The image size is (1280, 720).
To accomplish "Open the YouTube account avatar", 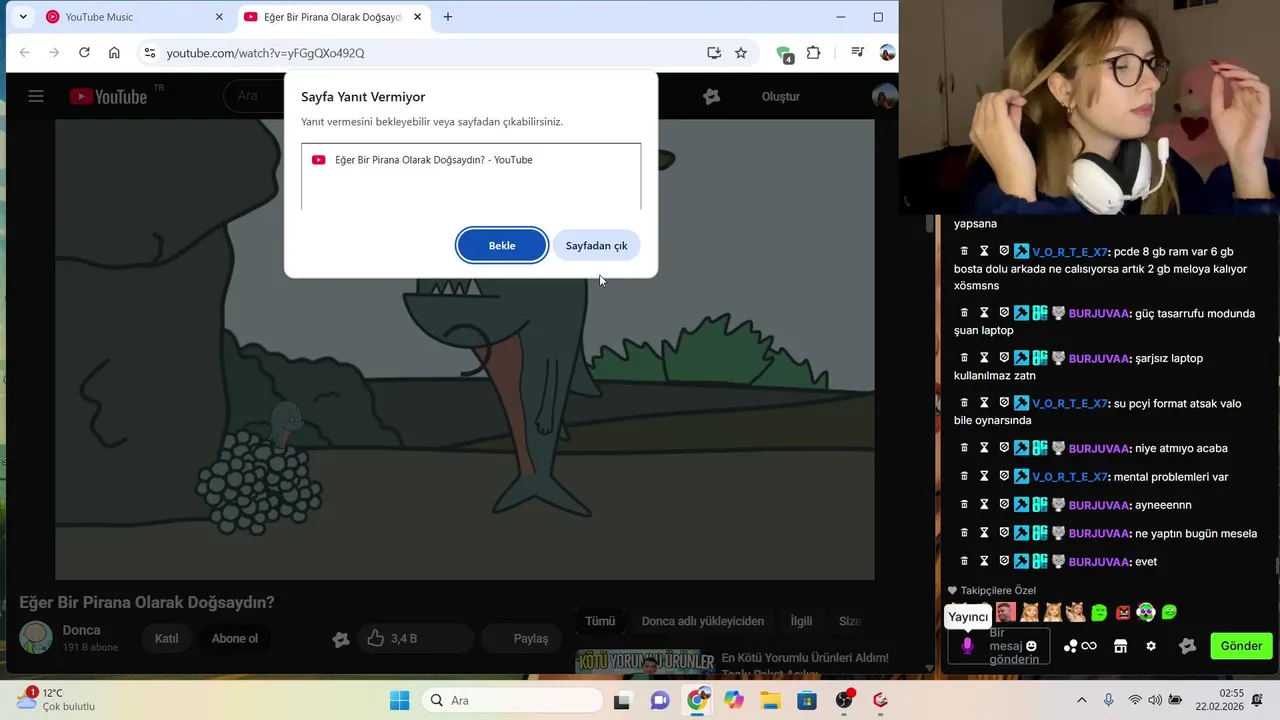I will click(884, 96).
